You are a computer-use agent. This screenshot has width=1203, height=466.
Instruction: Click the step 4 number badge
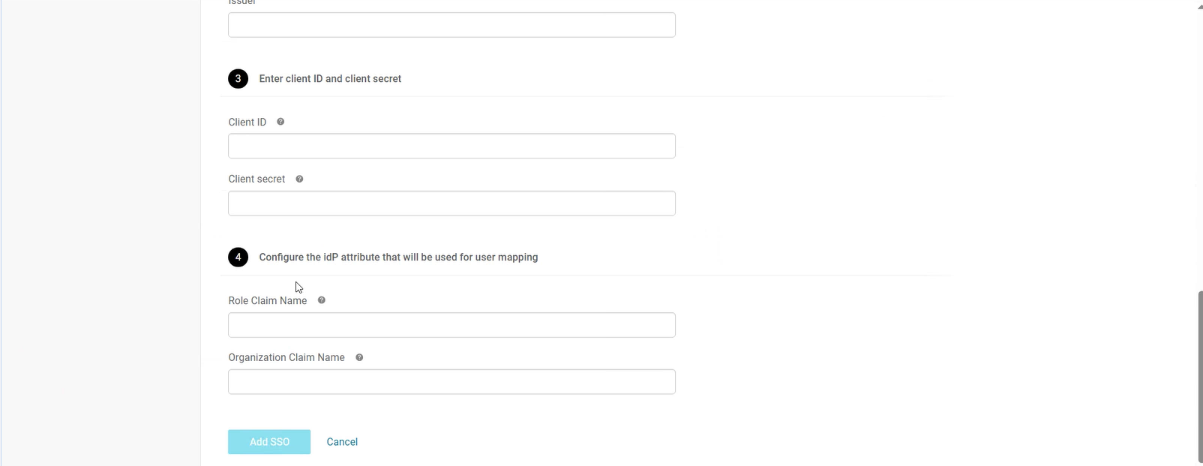[x=238, y=257]
